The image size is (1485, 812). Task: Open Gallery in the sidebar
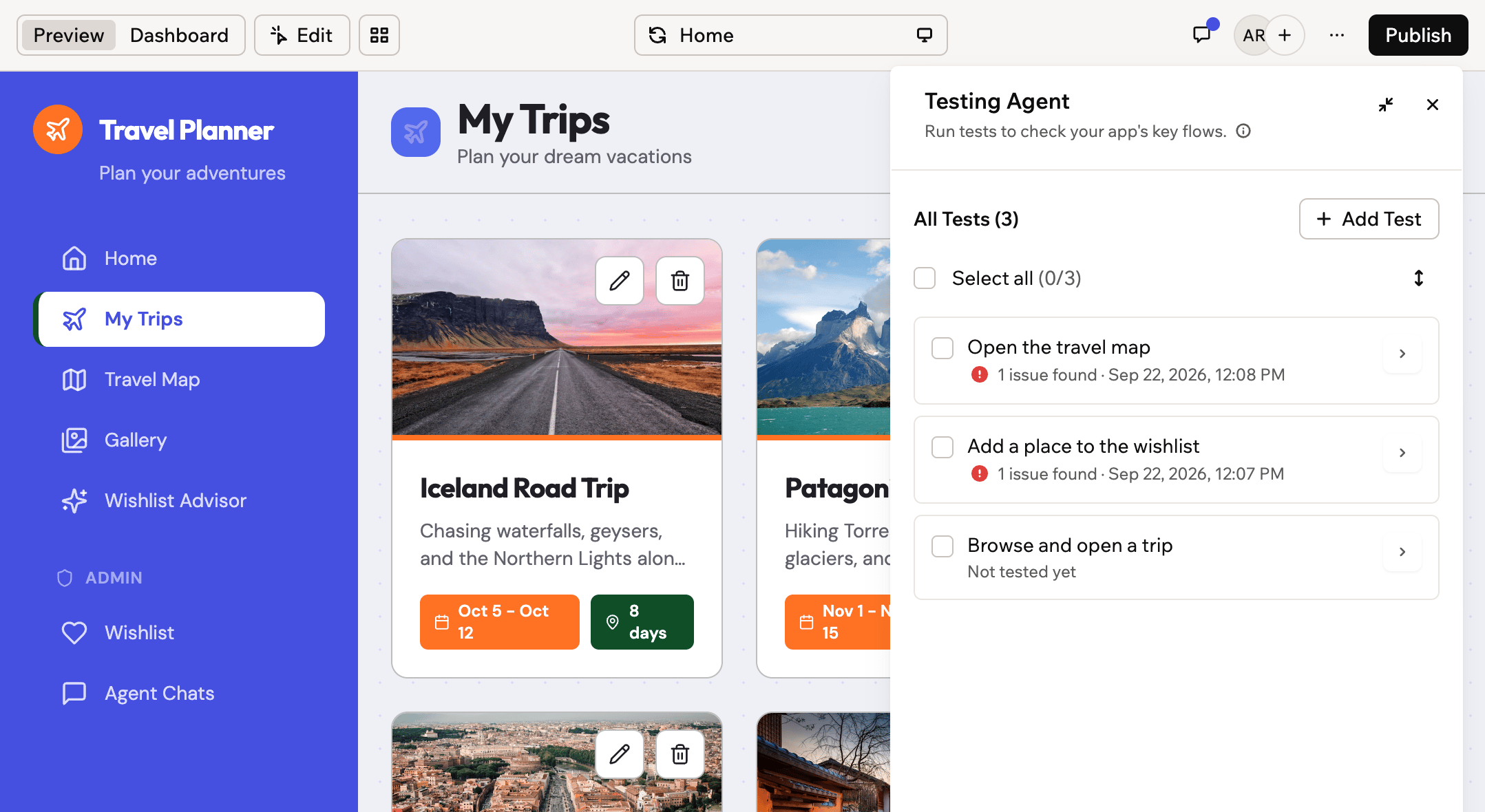179,440
